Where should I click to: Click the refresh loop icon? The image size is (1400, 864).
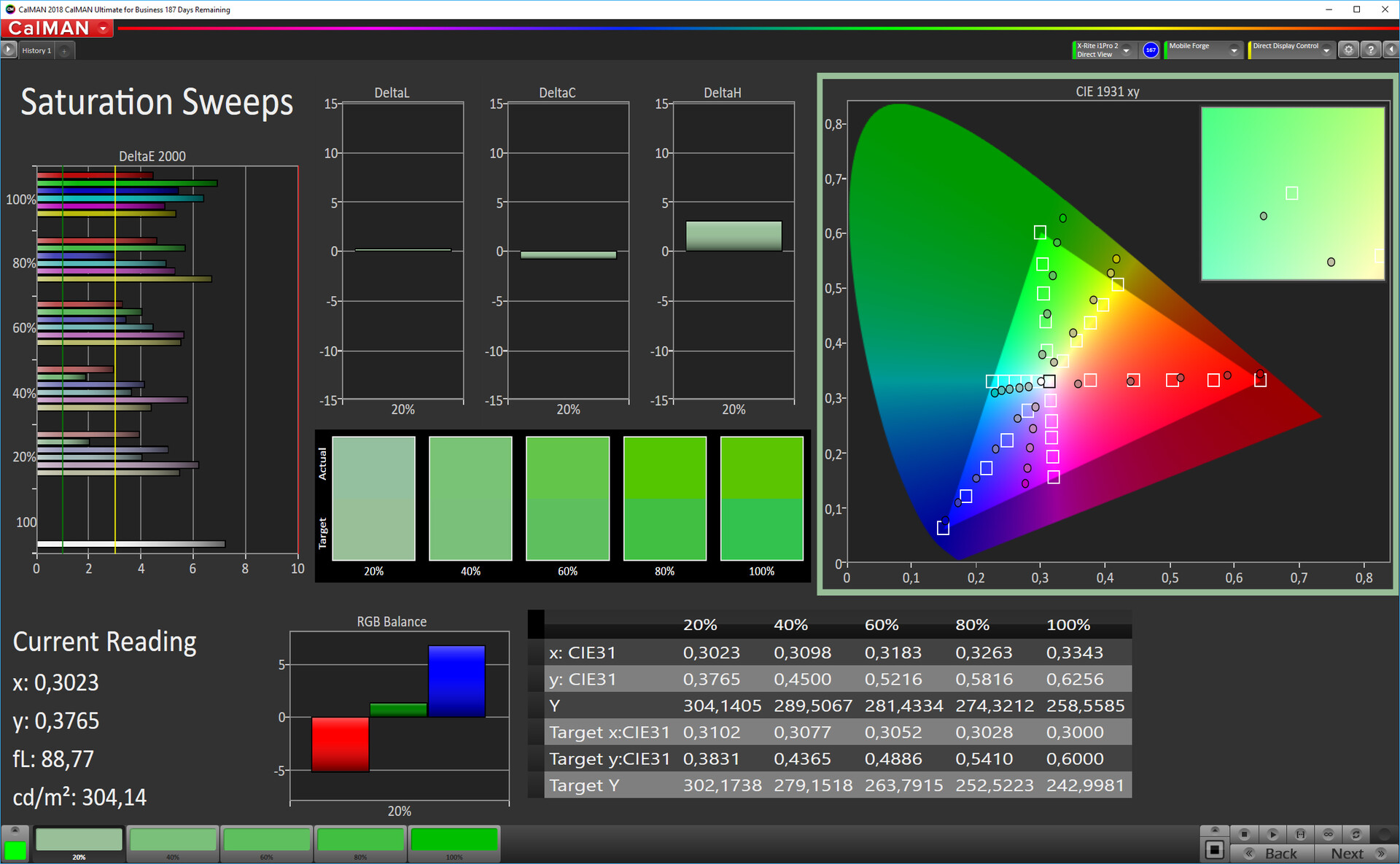(1356, 834)
